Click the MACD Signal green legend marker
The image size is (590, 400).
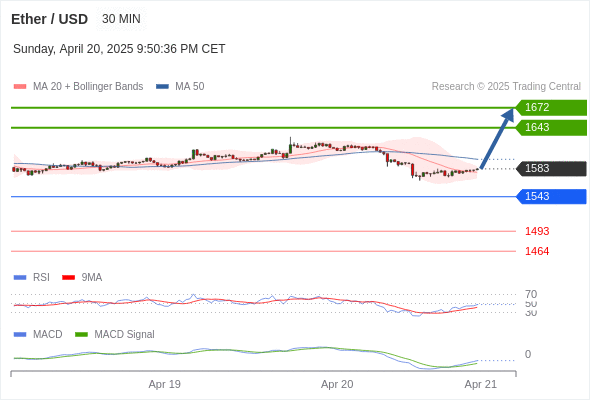(x=81, y=335)
